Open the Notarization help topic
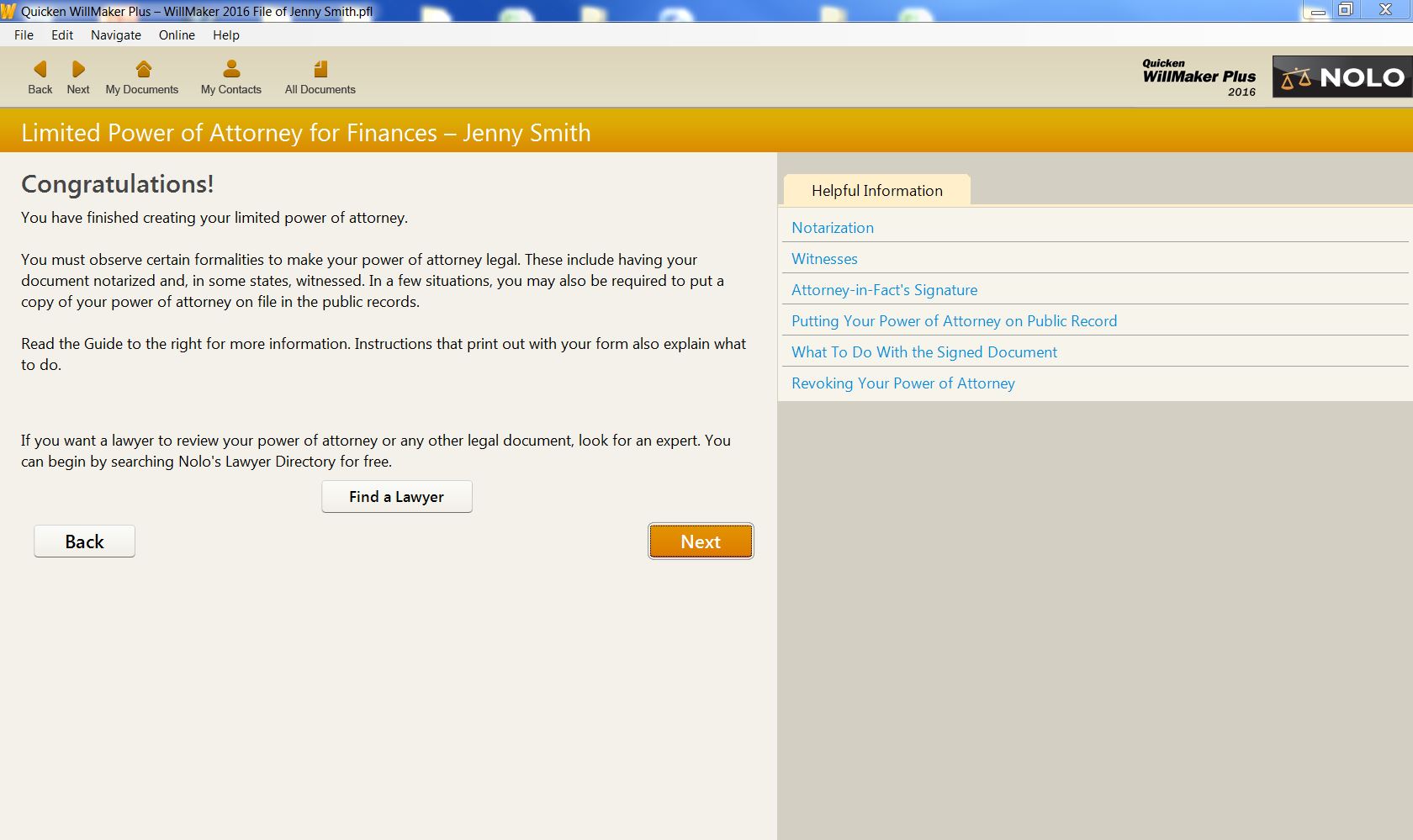The image size is (1413, 840). 832,227
